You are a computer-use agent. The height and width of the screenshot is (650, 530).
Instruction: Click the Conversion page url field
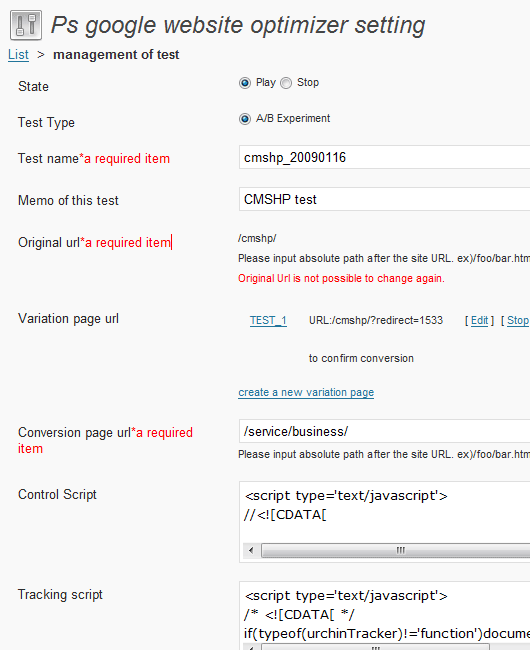coord(385,431)
